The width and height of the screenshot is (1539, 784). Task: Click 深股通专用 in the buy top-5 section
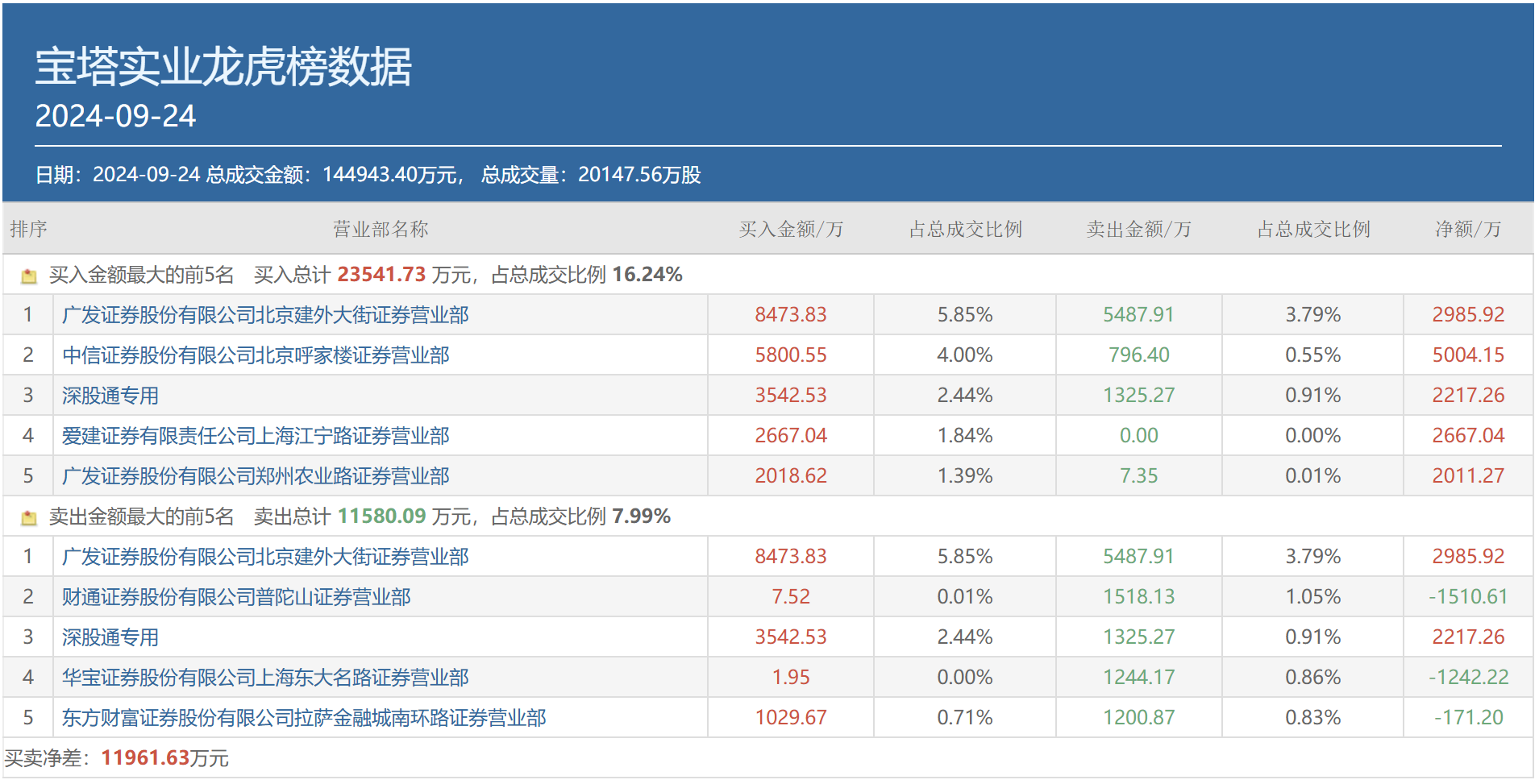pos(110,396)
